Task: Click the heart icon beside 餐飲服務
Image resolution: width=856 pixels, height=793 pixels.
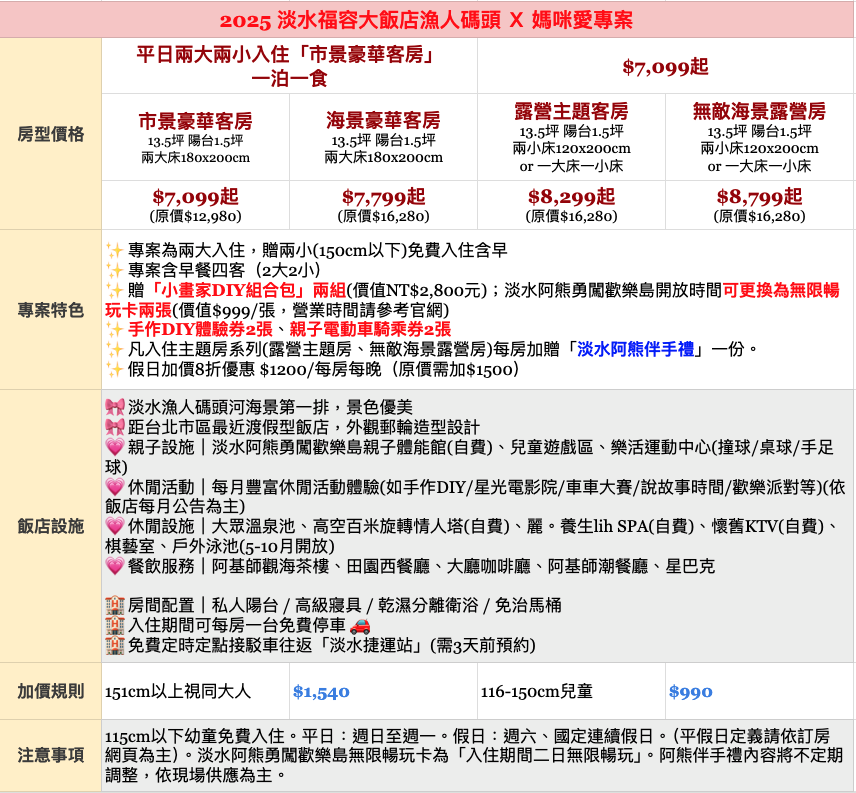Action: [x=114, y=566]
